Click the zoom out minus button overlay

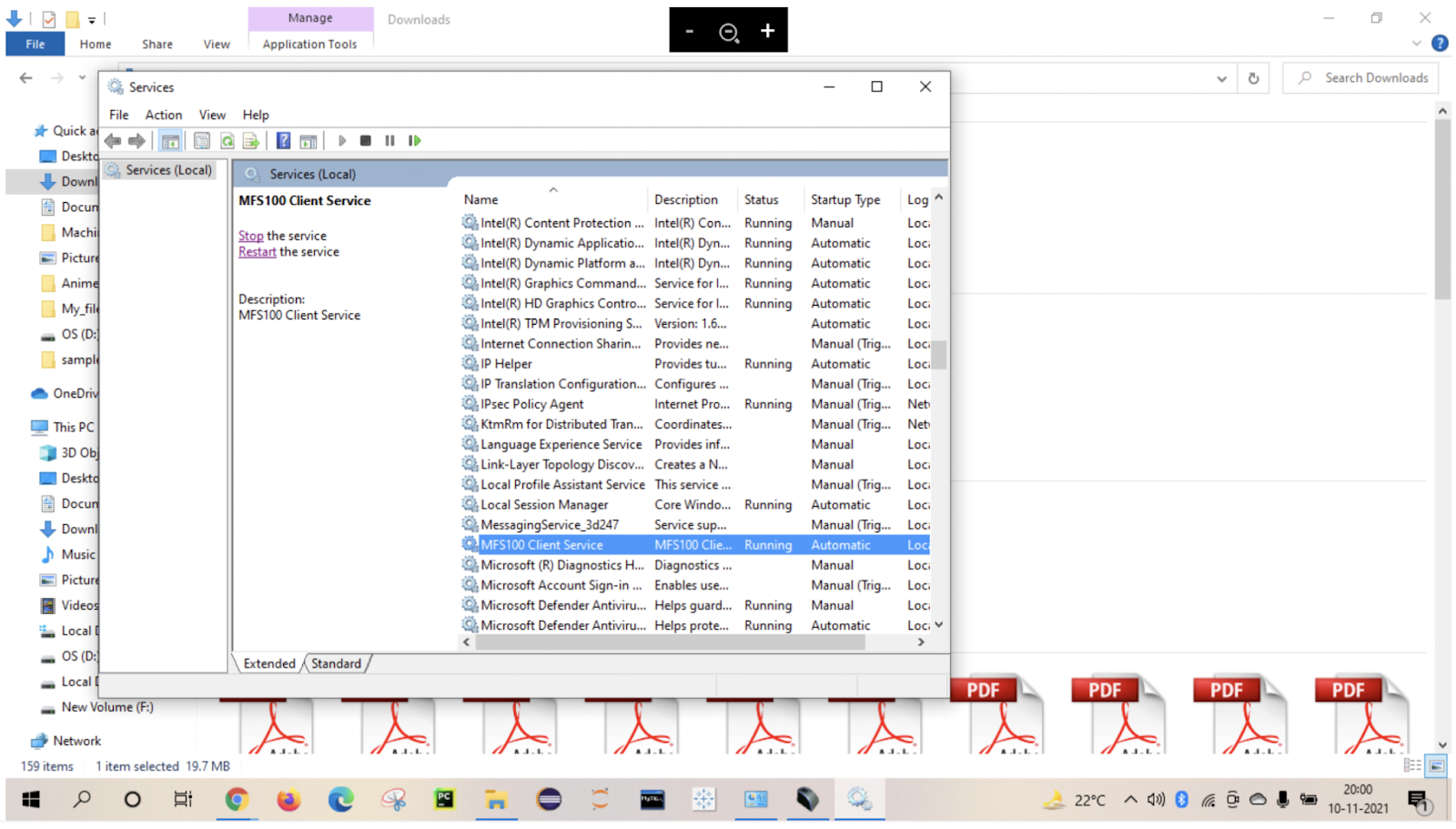(690, 31)
